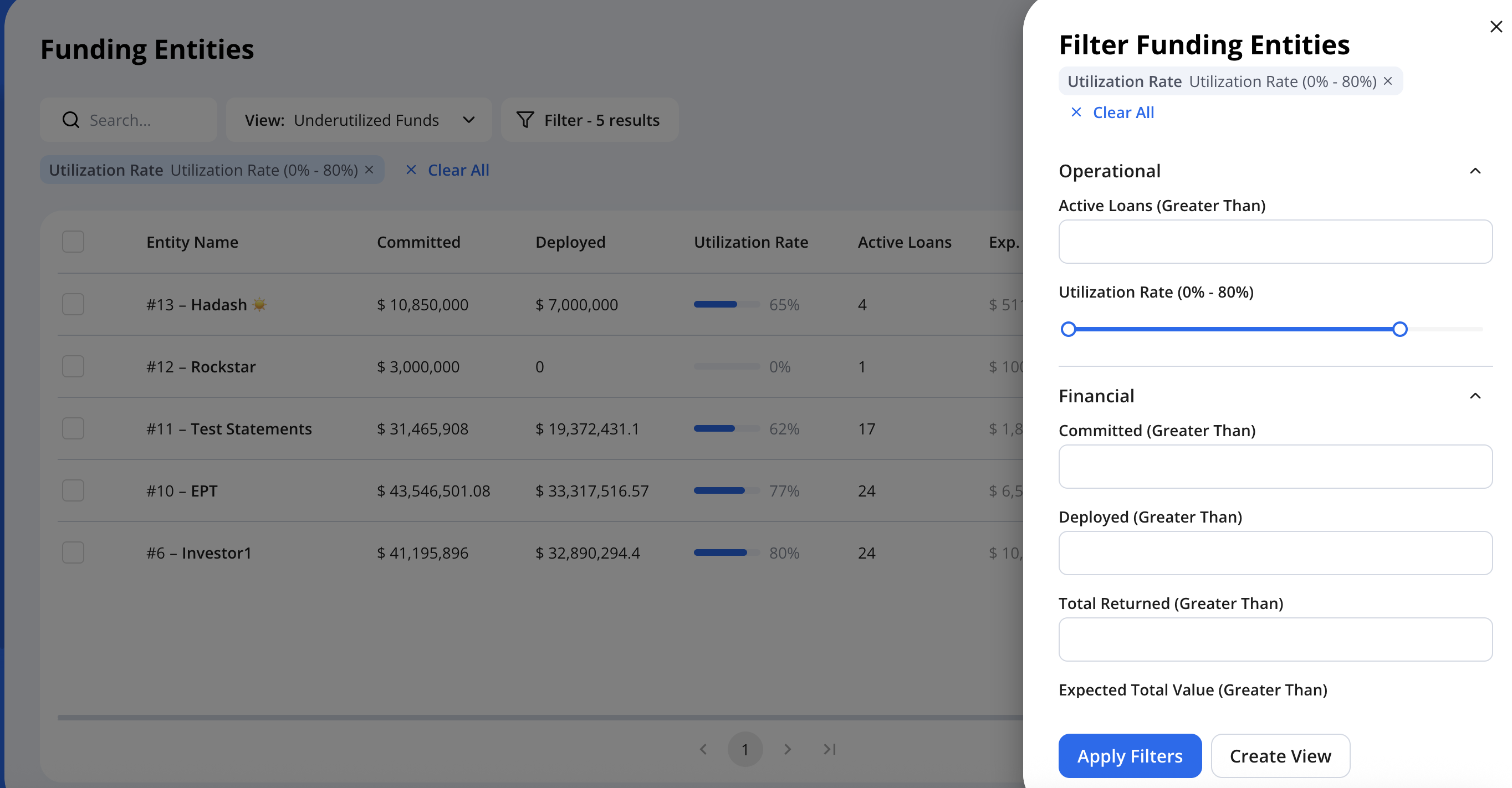Check the #10 – EPT row checkbox
The height and width of the screenshot is (788, 1512).
73,490
